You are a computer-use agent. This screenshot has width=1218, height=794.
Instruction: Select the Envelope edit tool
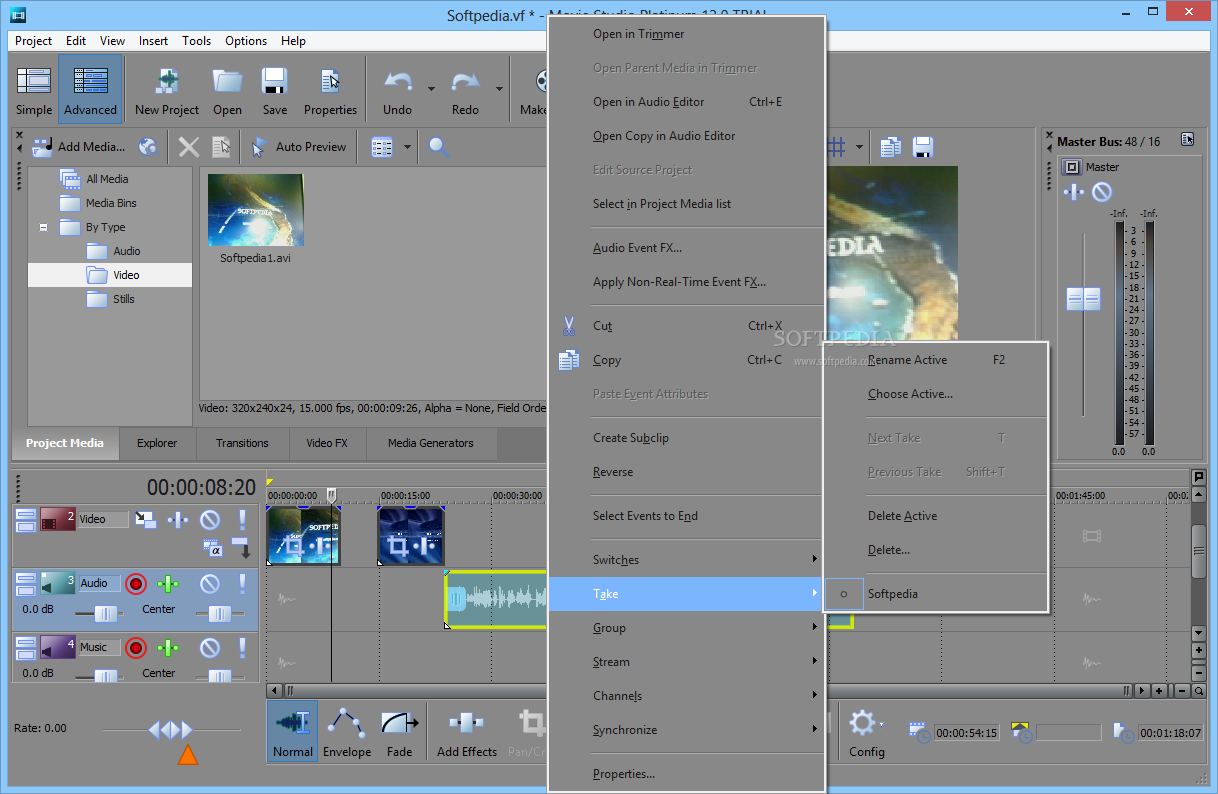click(347, 731)
